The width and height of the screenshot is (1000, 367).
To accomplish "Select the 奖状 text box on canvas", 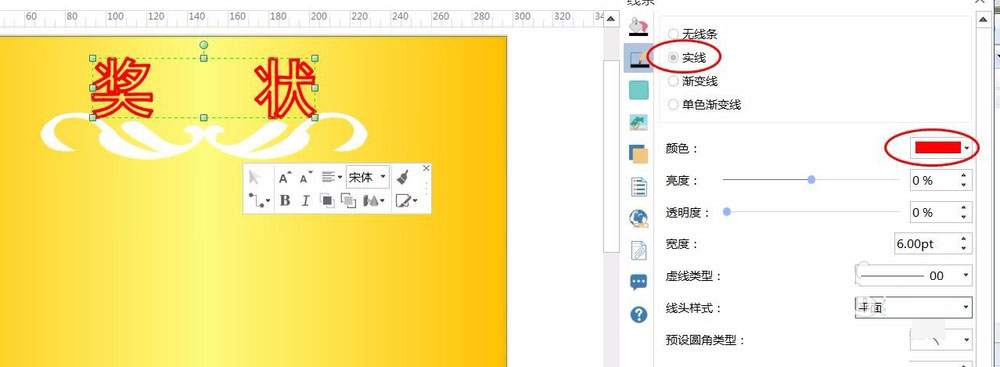I will pos(203,88).
